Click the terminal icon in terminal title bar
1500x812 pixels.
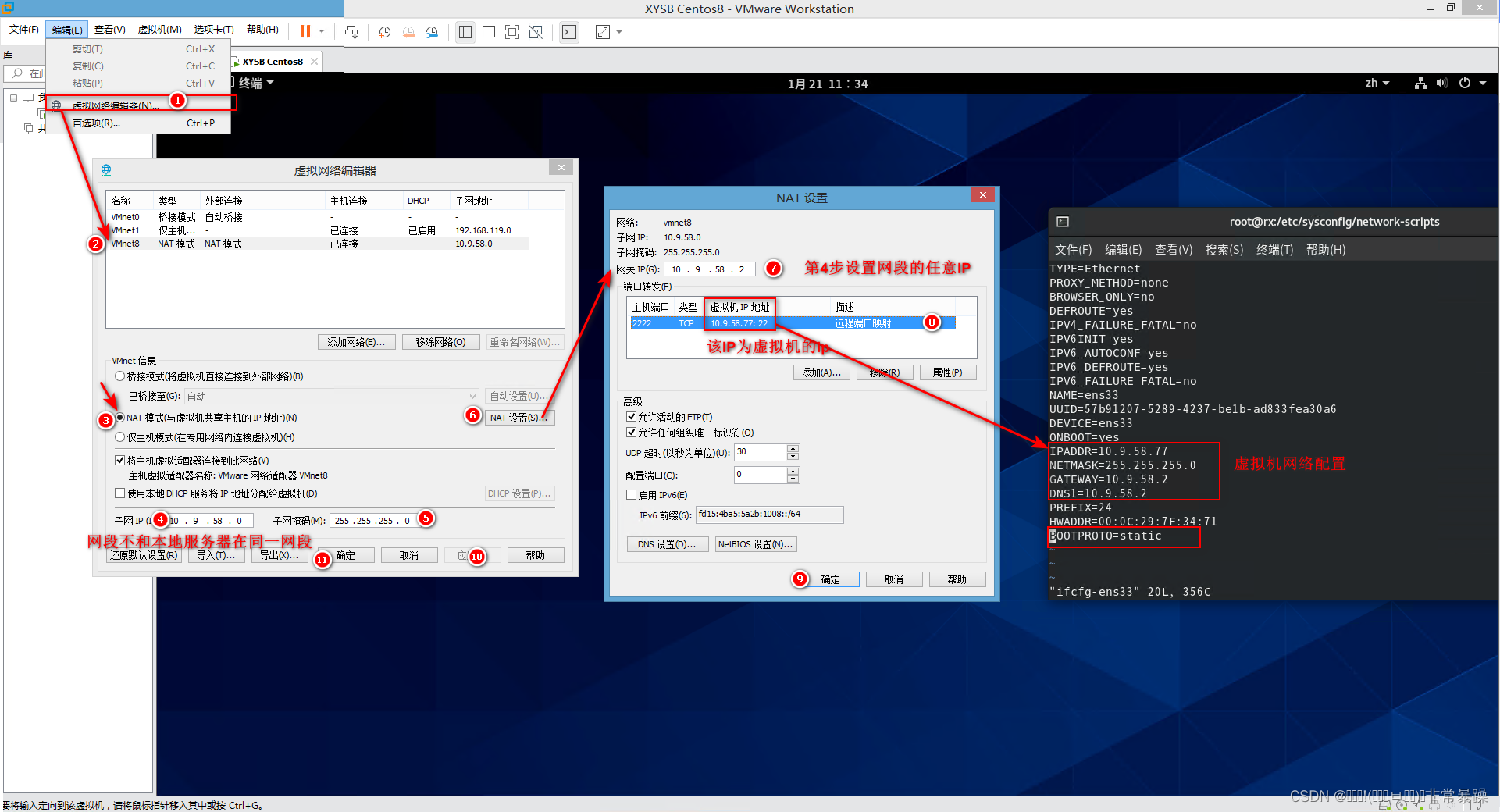[1063, 222]
